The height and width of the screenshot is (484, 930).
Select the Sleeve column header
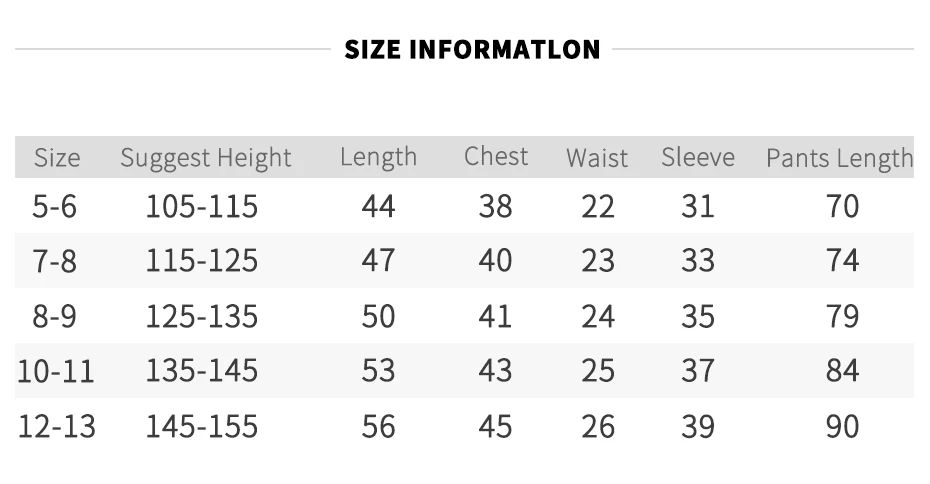point(698,158)
